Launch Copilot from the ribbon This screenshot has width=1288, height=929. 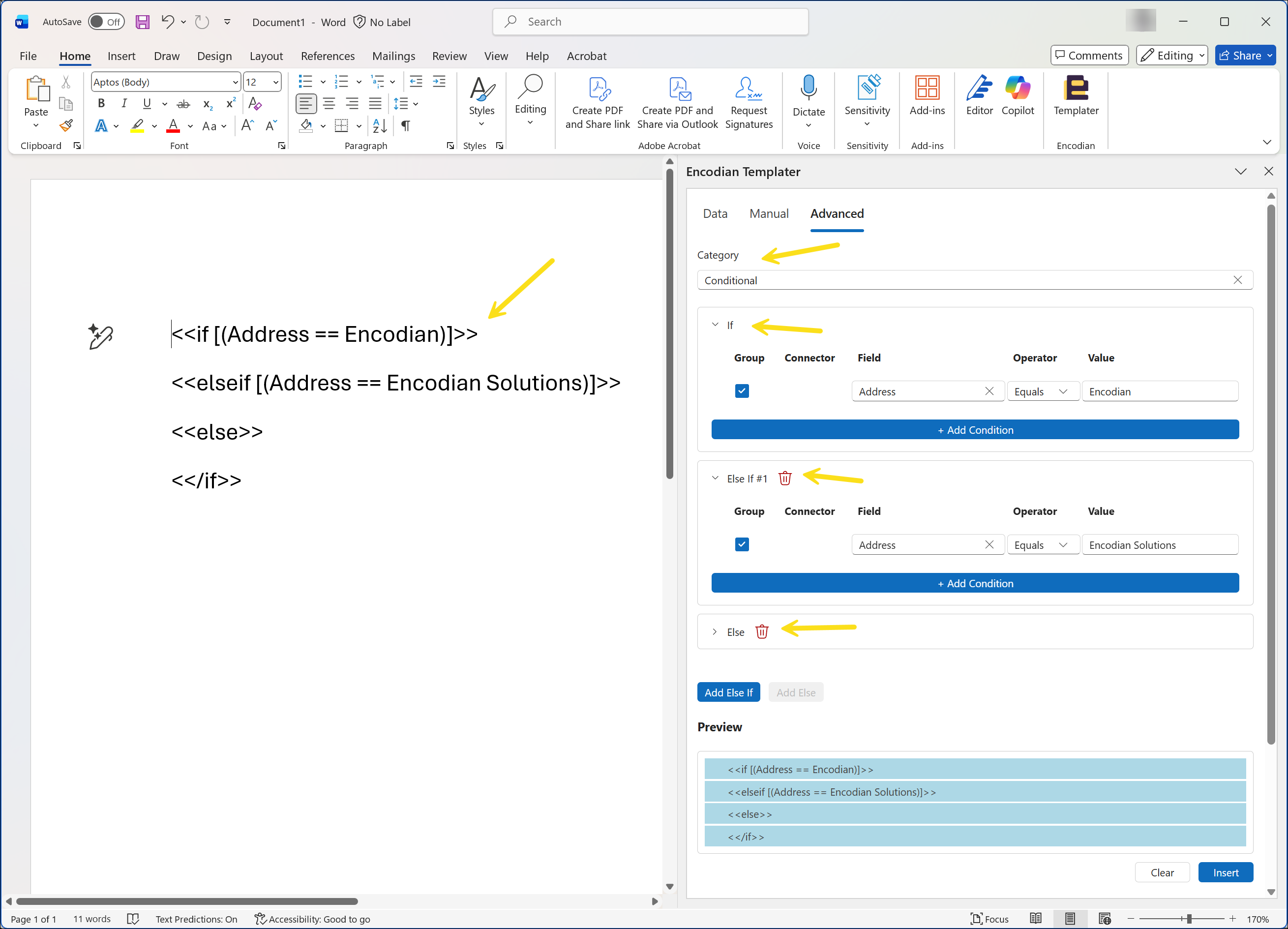coord(1017,96)
